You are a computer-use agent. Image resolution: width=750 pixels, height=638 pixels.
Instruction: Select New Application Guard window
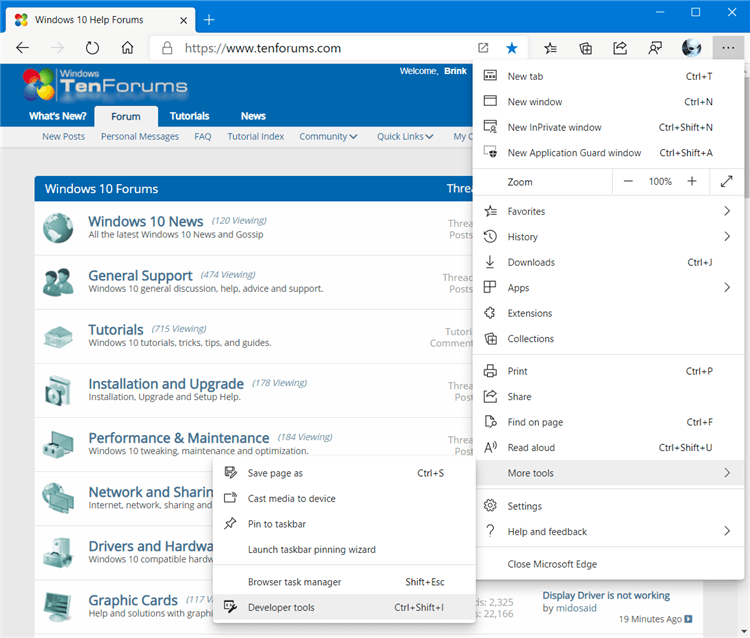click(608, 153)
